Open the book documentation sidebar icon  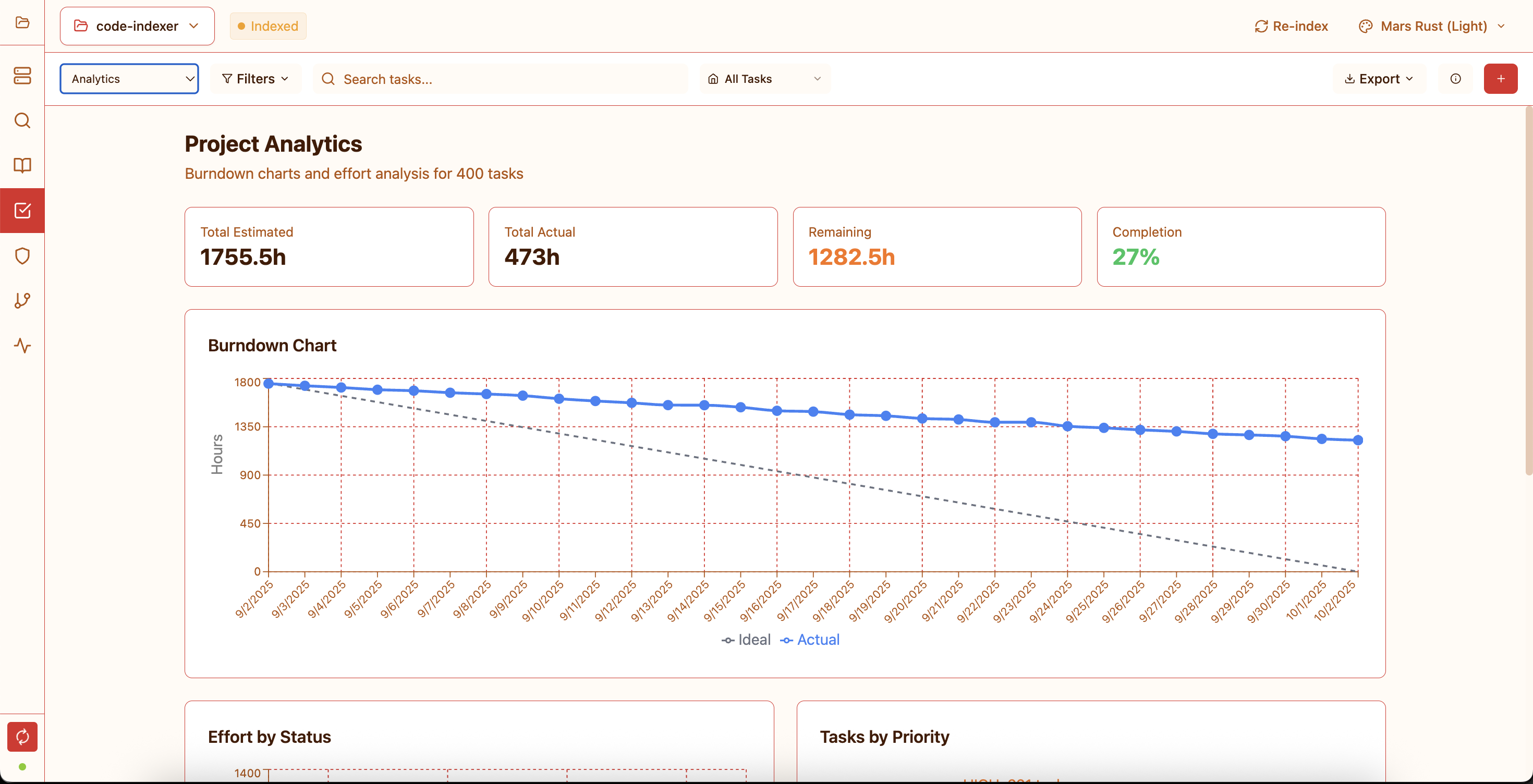coord(22,165)
